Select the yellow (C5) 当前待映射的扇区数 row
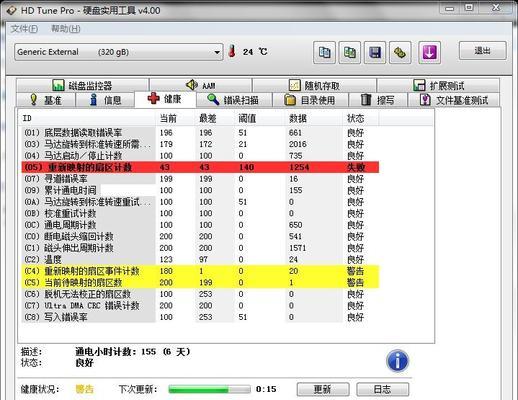 click(x=200, y=283)
